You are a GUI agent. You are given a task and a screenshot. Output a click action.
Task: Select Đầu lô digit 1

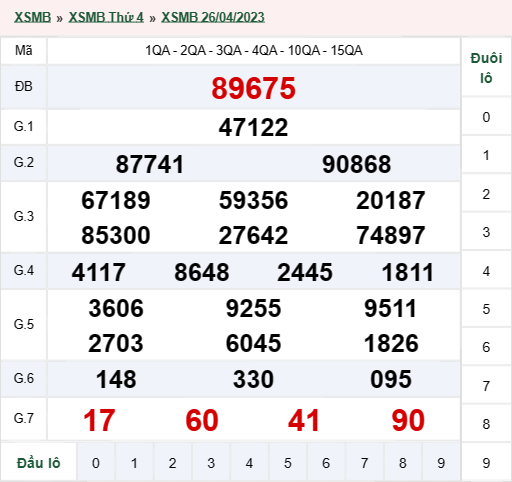coord(134,462)
